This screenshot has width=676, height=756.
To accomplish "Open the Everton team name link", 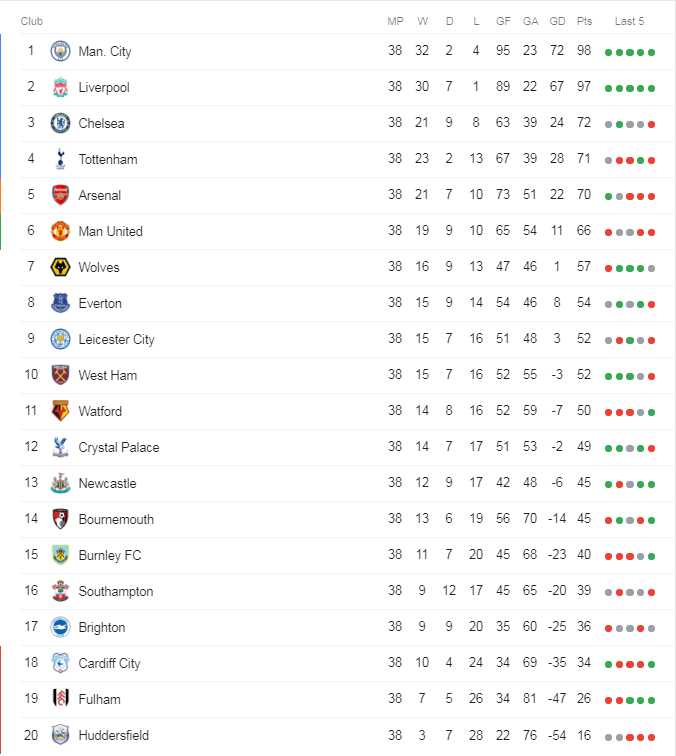I will point(100,303).
